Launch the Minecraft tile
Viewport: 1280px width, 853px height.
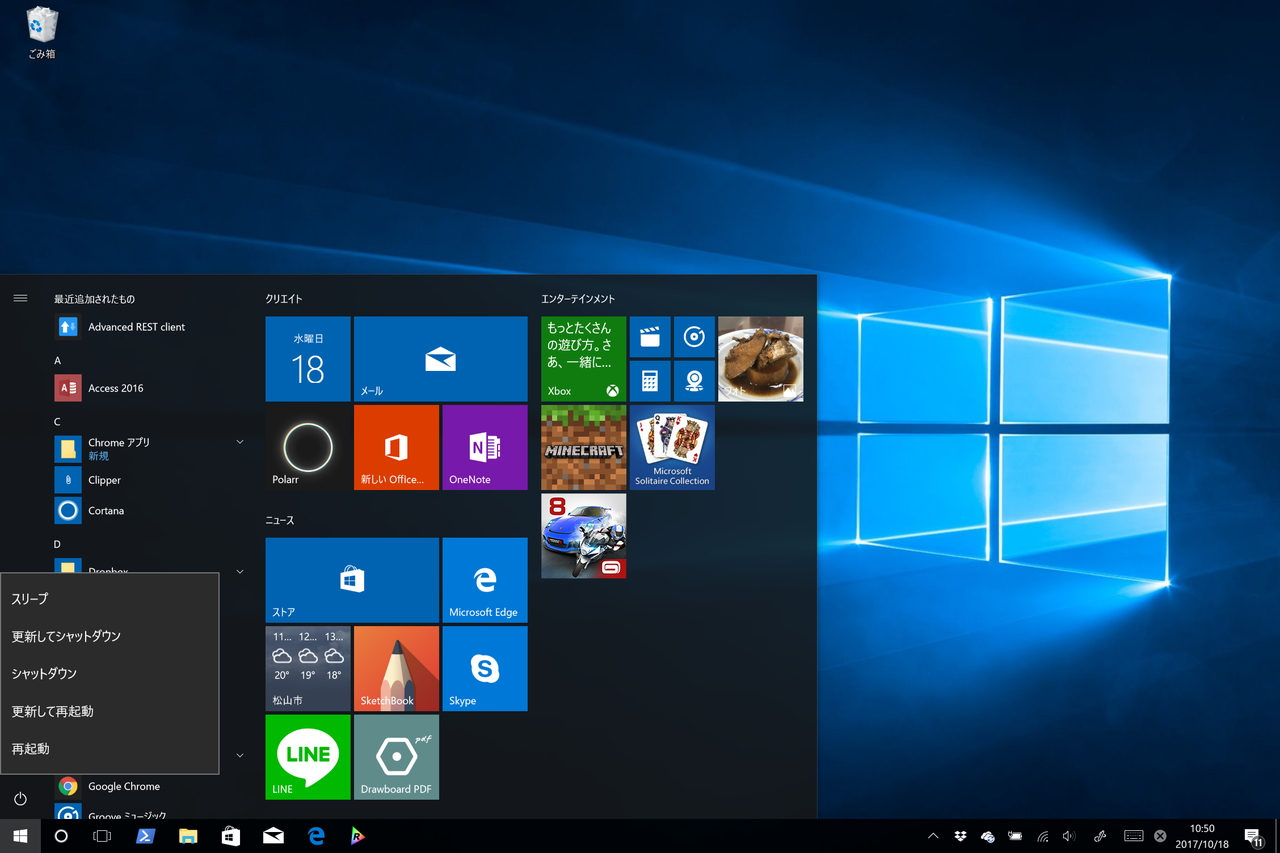[584, 447]
